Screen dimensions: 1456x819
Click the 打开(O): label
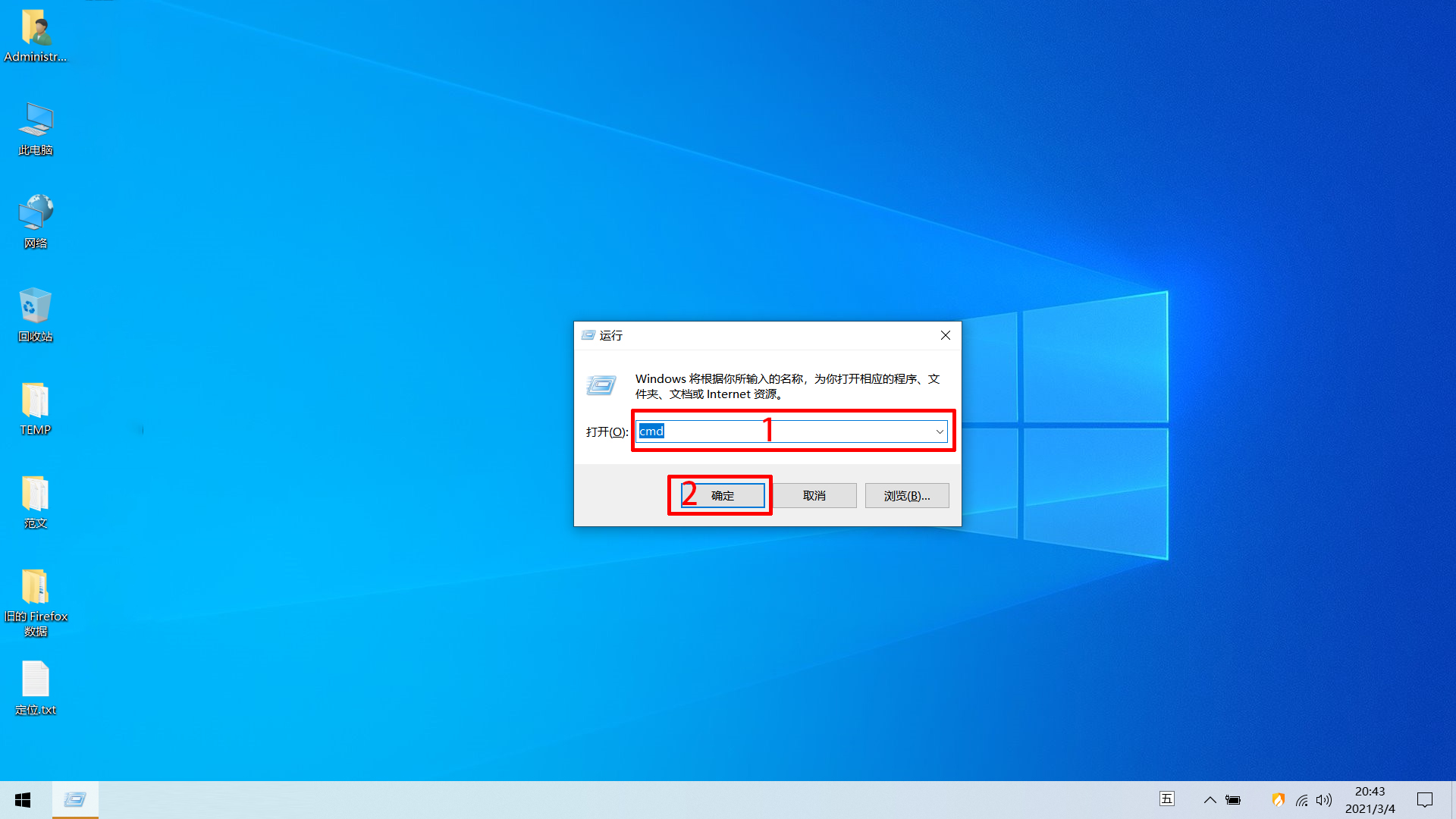(x=607, y=431)
